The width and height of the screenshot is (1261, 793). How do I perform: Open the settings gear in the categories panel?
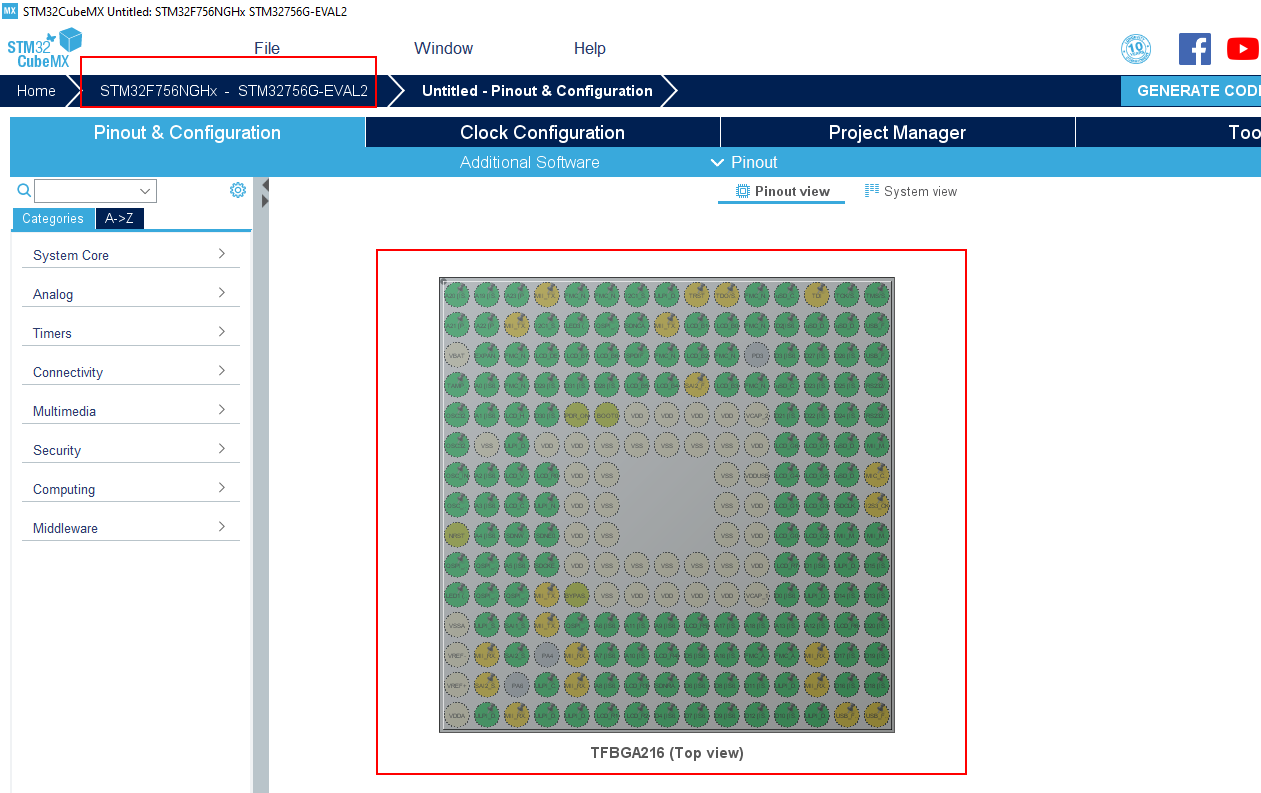coord(237,190)
